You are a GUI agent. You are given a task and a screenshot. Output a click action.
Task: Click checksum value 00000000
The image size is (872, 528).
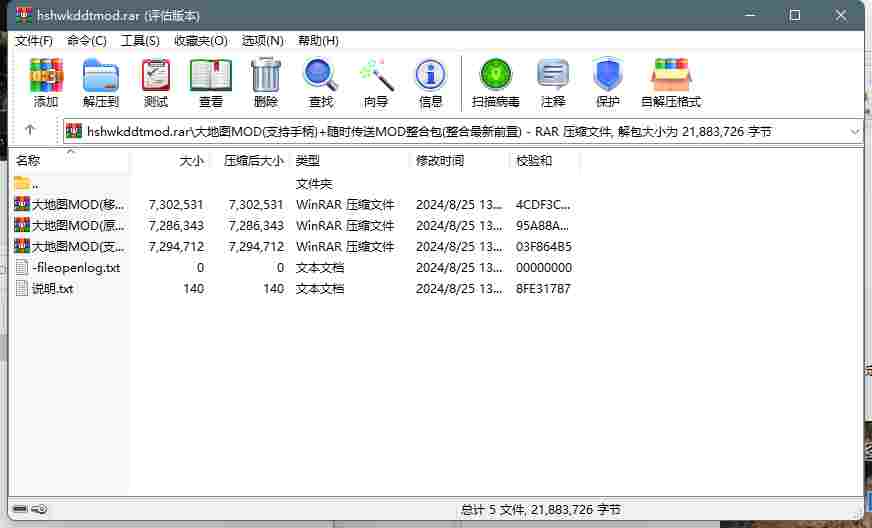click(x=543, y=268)
